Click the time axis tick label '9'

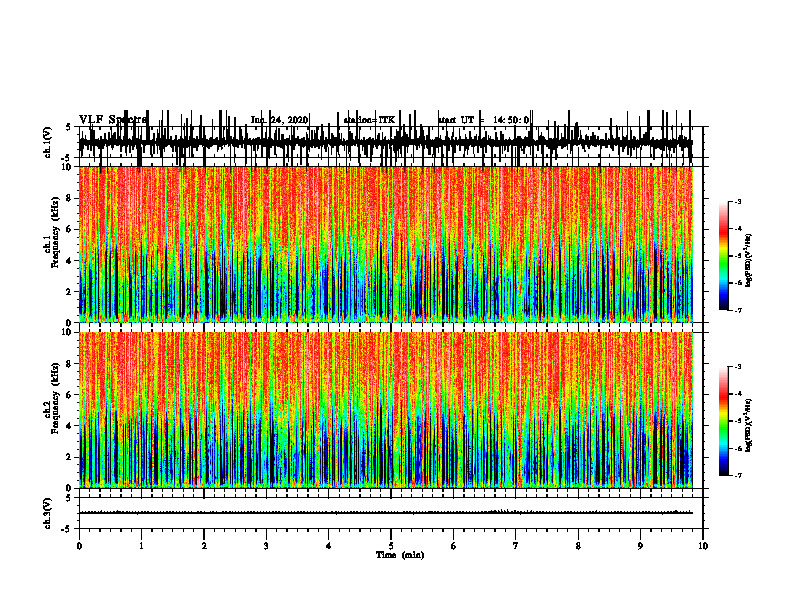click(x=640, y=546)
